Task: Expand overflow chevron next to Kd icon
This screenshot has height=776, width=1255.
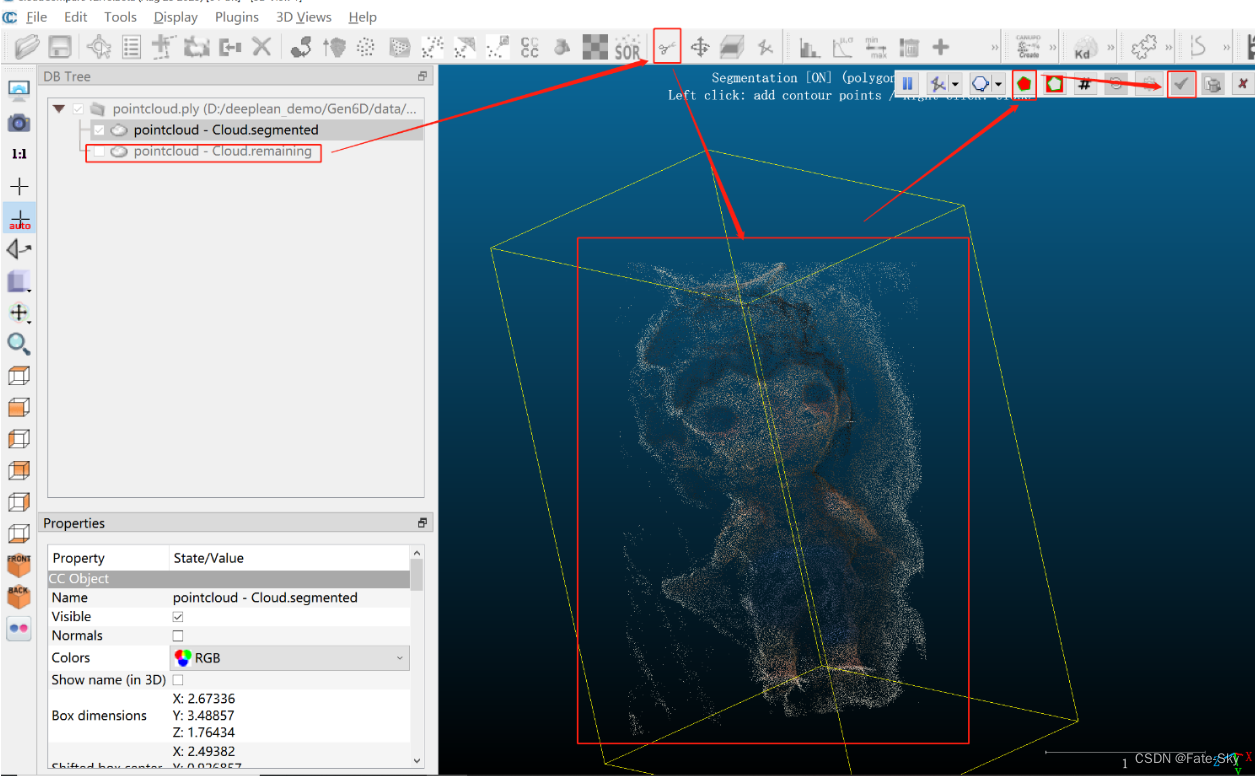Action: (1109, 46)
